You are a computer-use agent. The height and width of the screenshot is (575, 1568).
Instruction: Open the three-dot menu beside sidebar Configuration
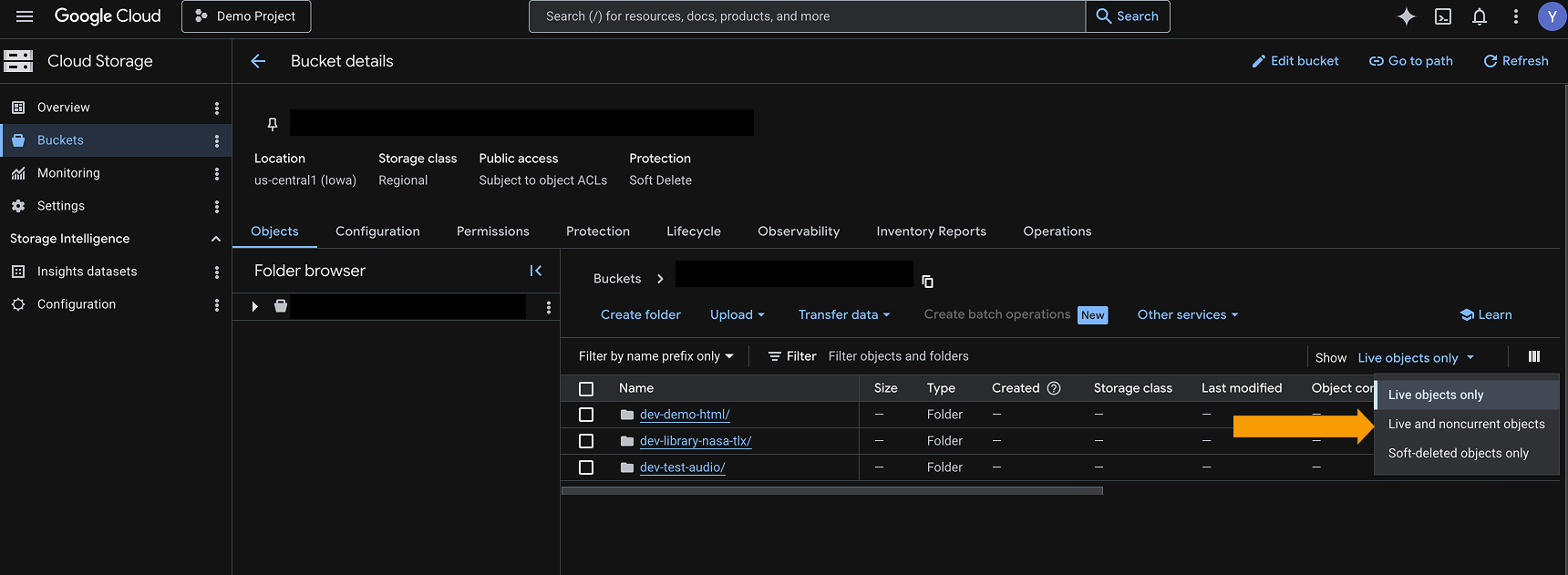pyautogui.click(x=217, y=304)
